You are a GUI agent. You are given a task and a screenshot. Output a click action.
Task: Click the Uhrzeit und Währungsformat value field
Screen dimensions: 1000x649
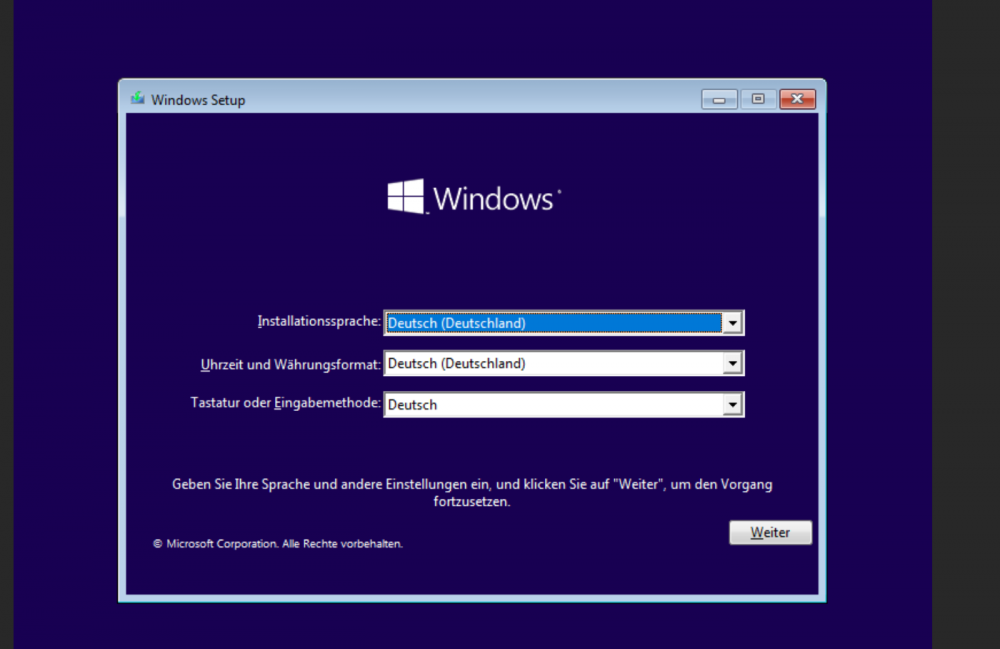(563, 363)
